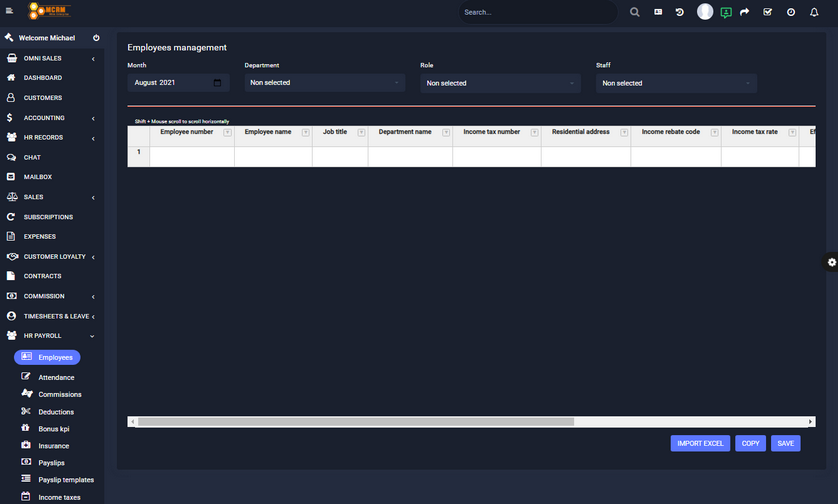Click the history icon in top bar
Viewport: 838px width, 504px height.
pos(680,12)
